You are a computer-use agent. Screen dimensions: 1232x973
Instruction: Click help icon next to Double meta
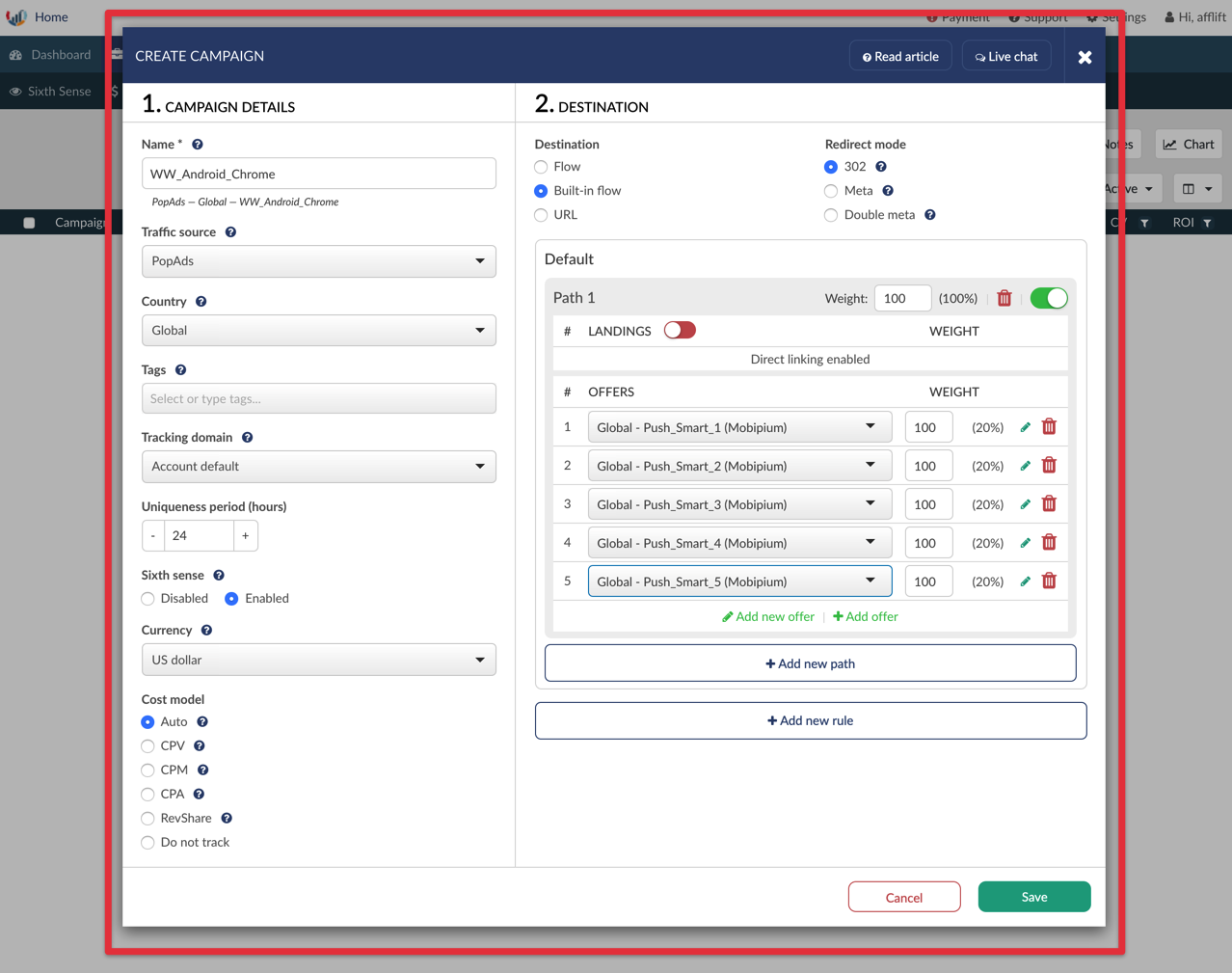(930, 215)
